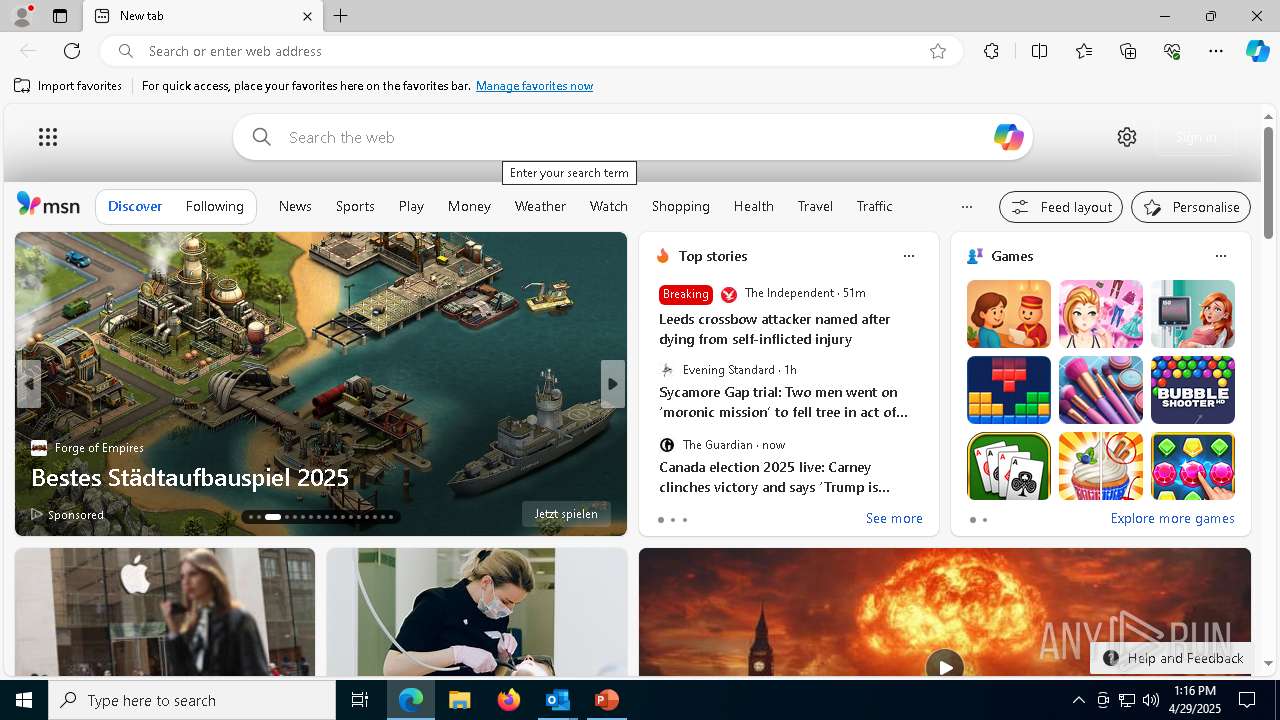Show hidden tray icons chevron
The width and height of the screenshot is (1280, 720).
[x=1078, y=700]
